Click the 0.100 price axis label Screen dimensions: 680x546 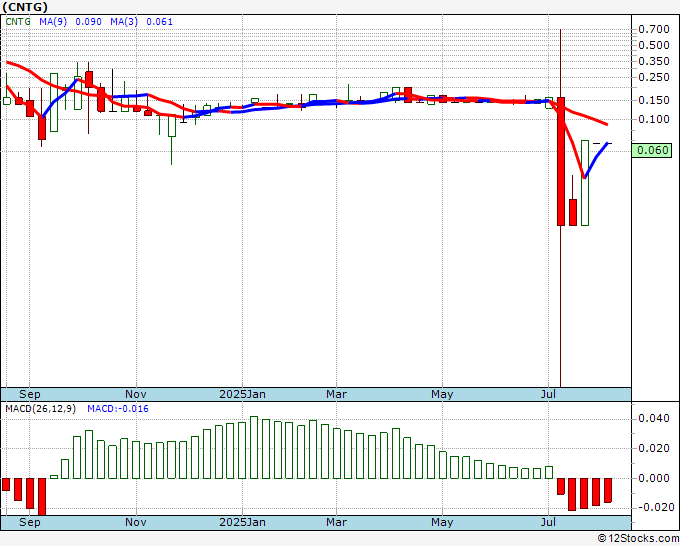[x=654, y=119]
